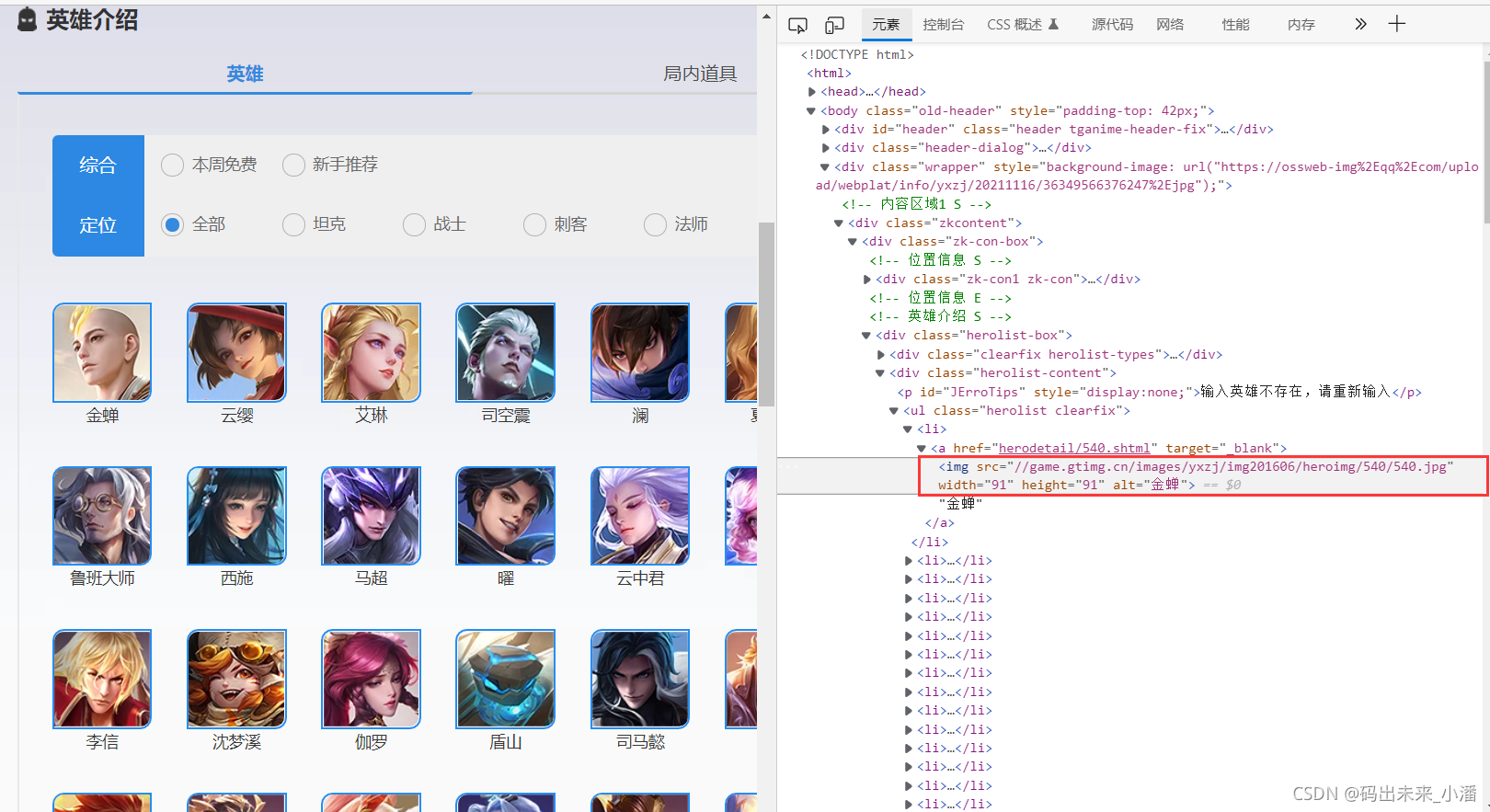Screen dimensions: 1490x812
Task: Open the 李信 hero portrait
Action: [x=102, y=679]
